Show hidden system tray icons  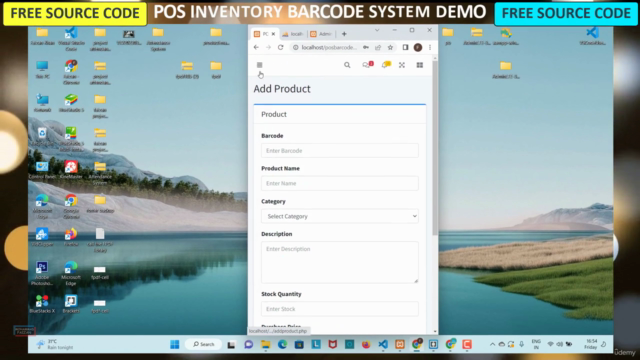pyautogui.click(x=492, y=344)
